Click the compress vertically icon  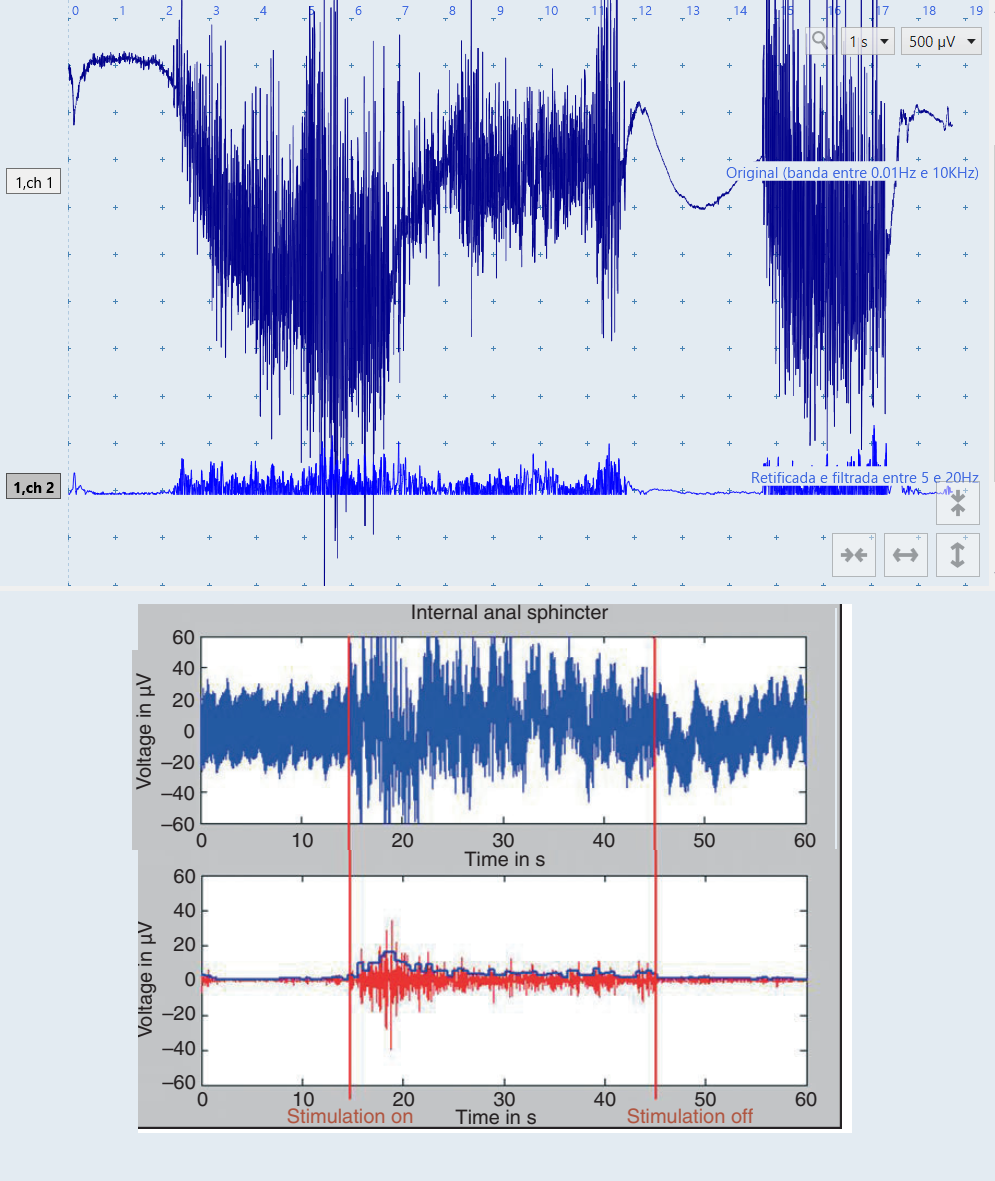pos(957,503)
